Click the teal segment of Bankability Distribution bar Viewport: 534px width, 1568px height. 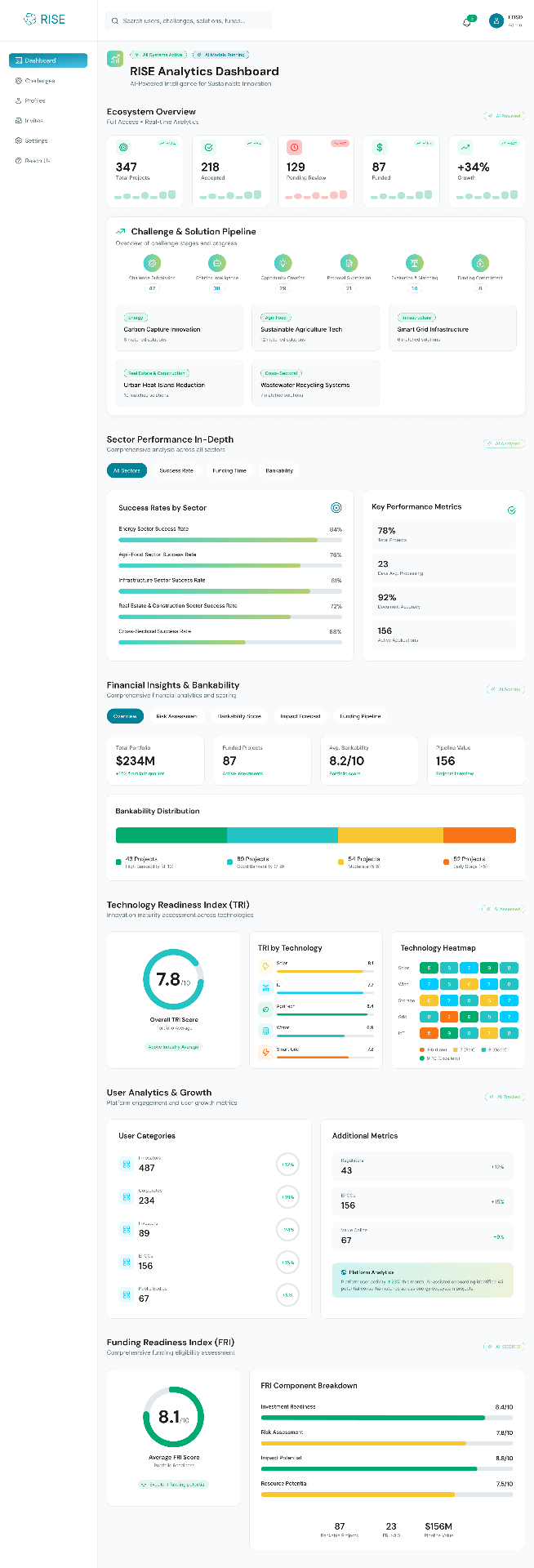283,835
